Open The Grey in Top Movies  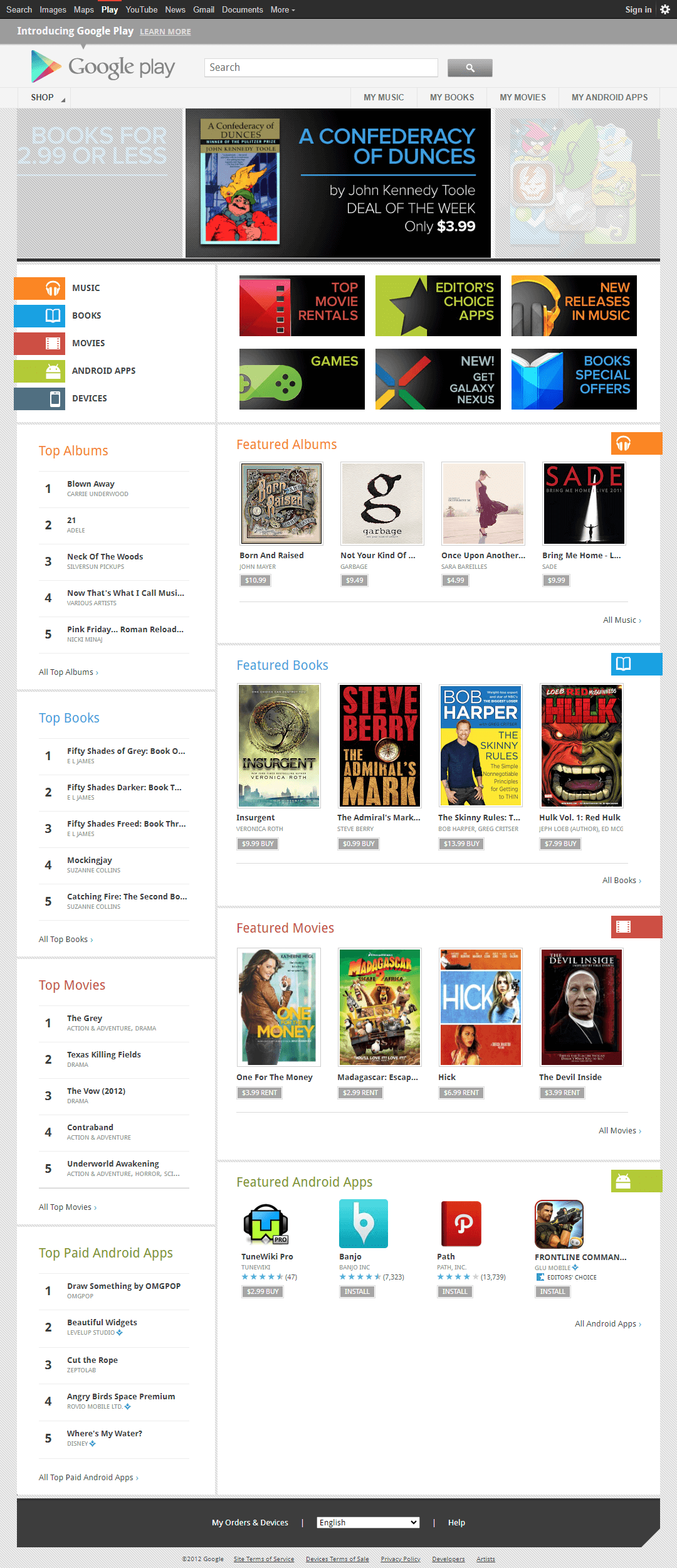pos(85,1018)
